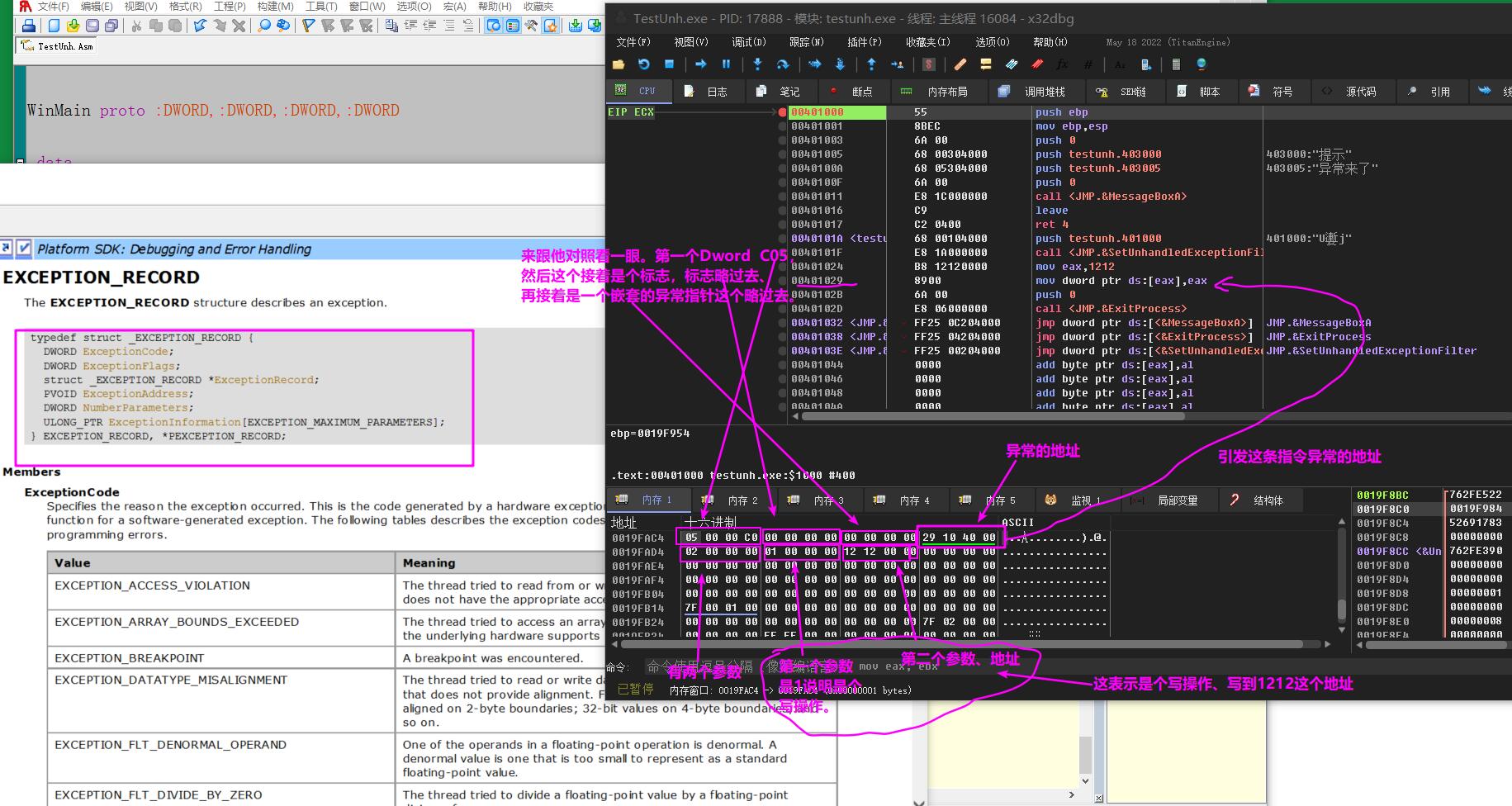This screenshot has width=1512, height=806.
Task: Toggle breakpoint dot at address 00401005
Action: point(782,154)
